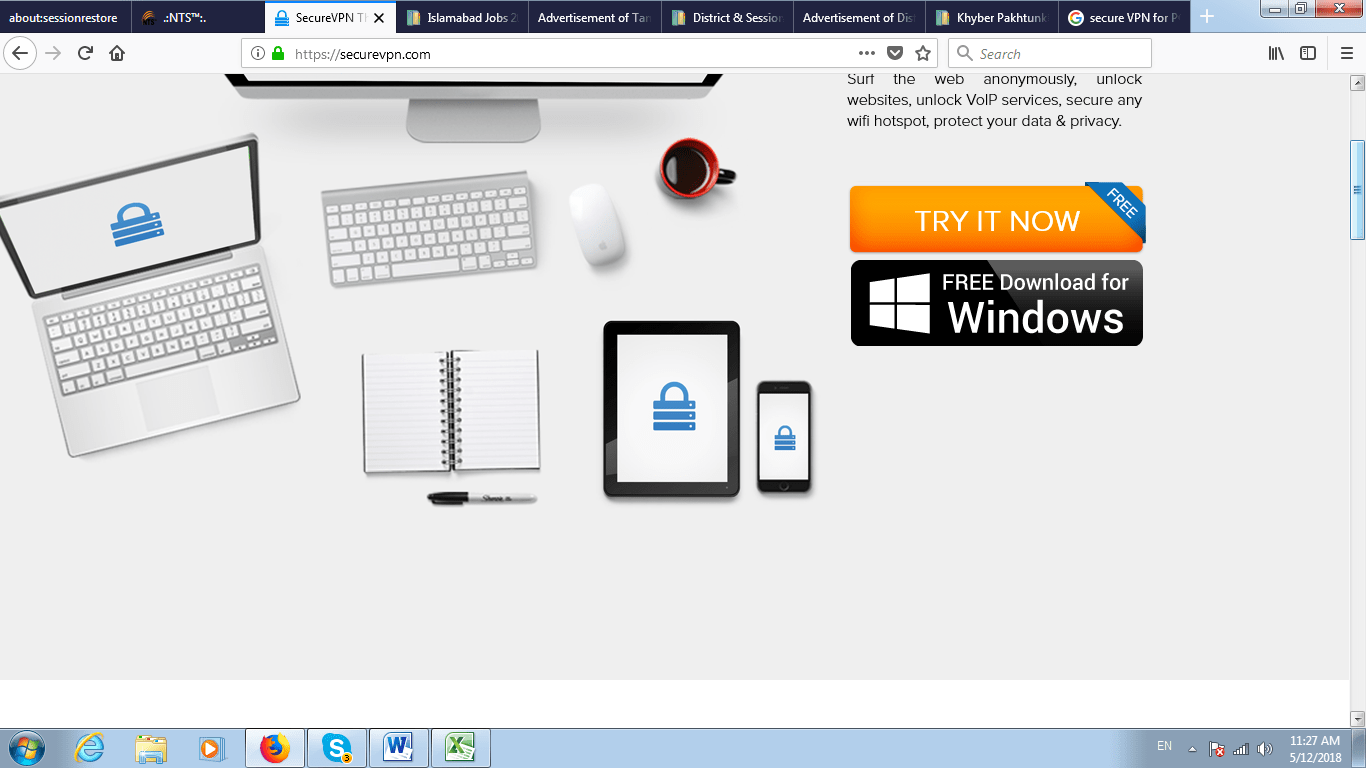Open the network signal tray icon
The image size is (1366, 768).
[x=1241, y=748]
